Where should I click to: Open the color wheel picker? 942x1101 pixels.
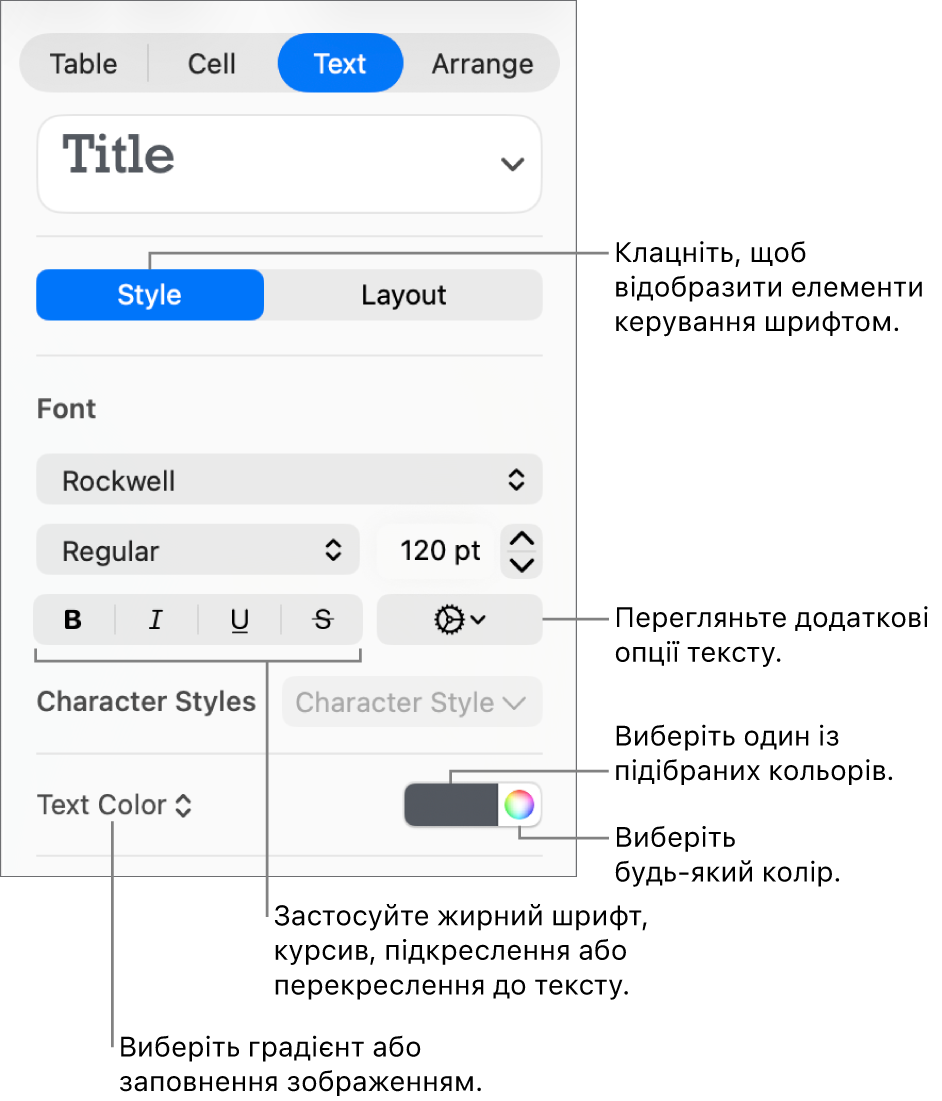click(x=519, y=805)
